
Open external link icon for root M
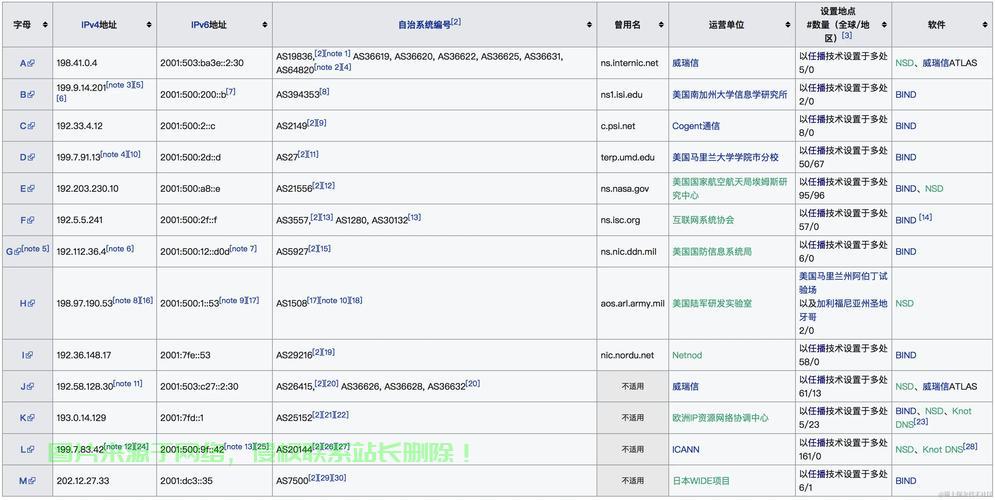[x=32, y=481]
